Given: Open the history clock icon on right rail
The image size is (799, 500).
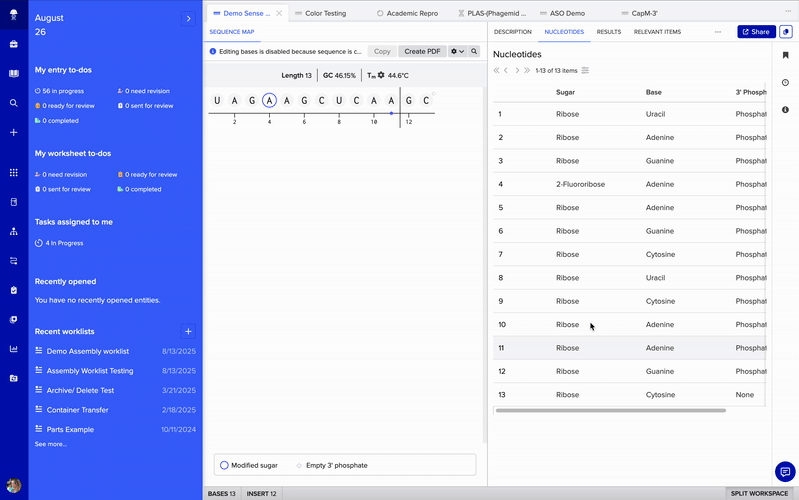Looking at the screenshot, I should coord(785,82).
